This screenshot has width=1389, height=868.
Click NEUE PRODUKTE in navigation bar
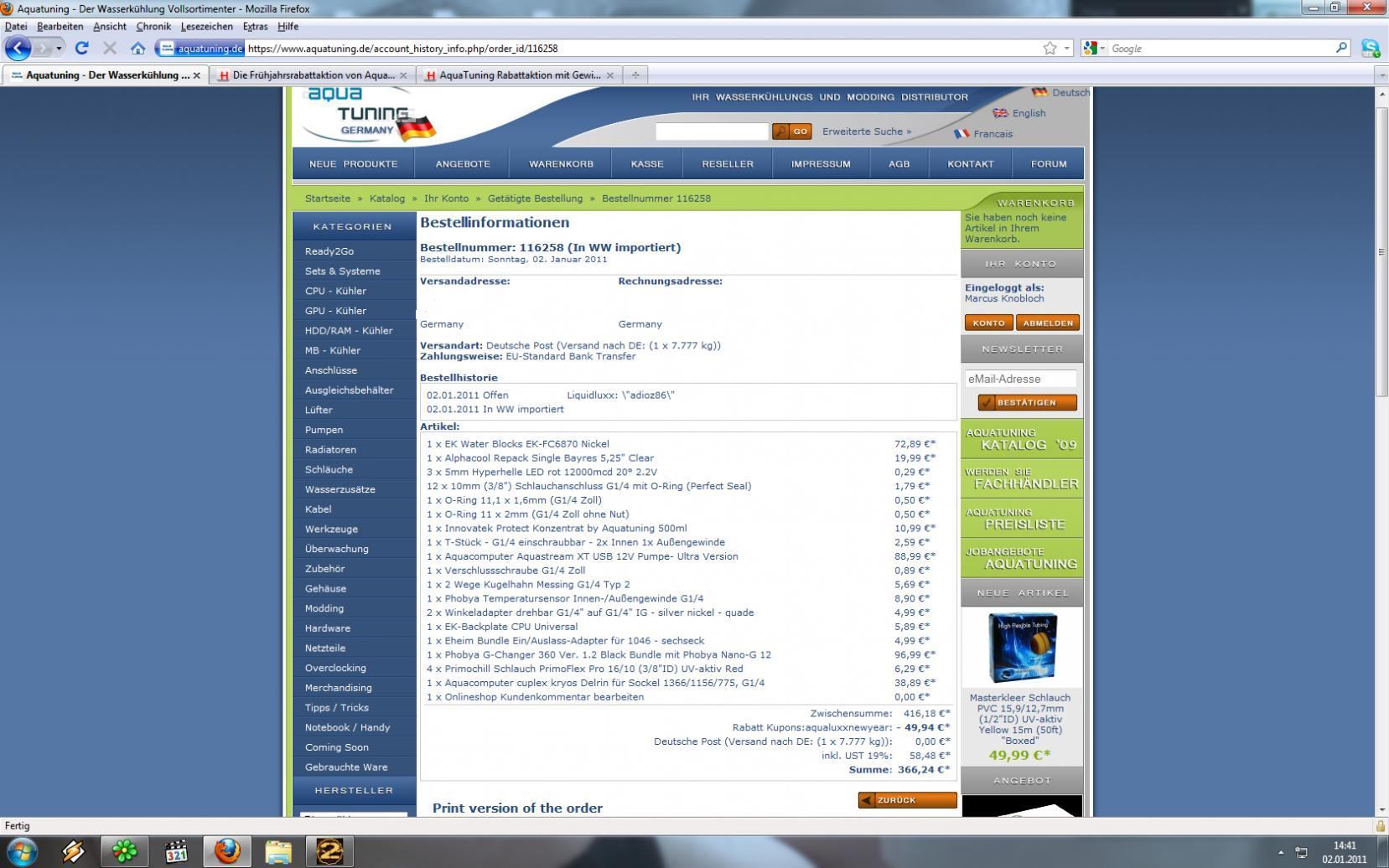354,164
